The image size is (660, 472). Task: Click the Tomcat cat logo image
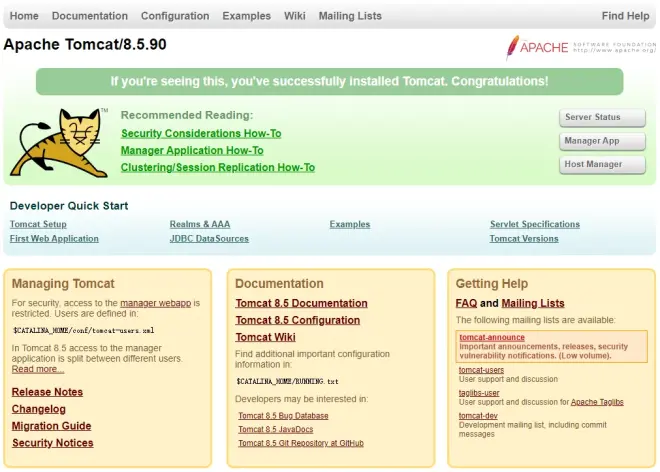pos(59,142)
